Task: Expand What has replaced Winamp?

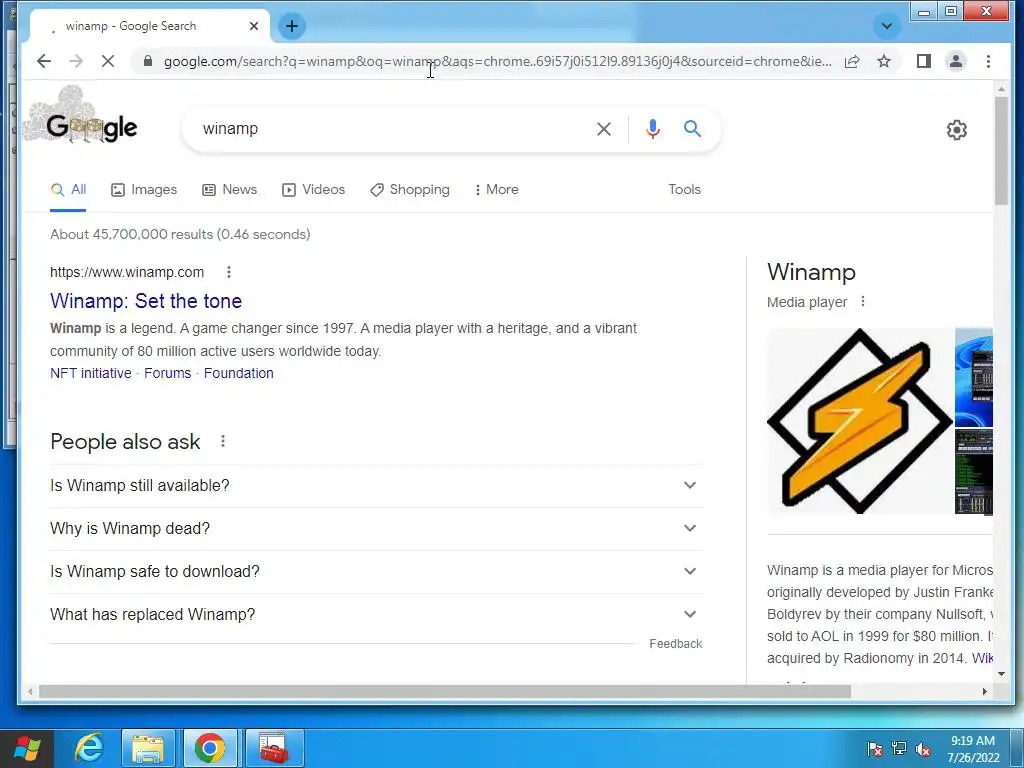Action: tap(376, 615)
